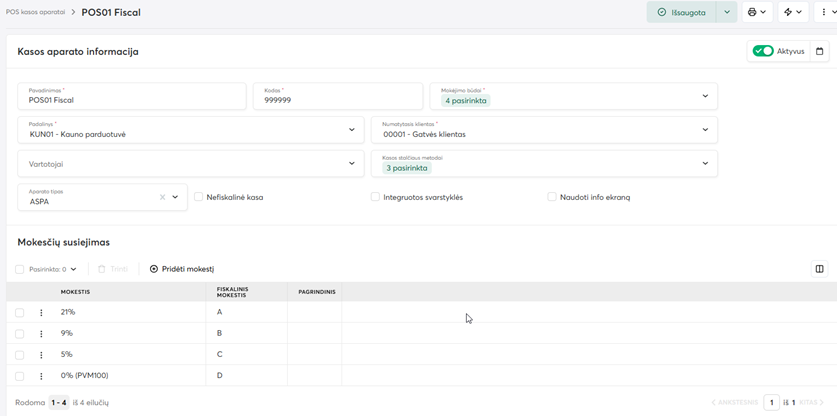Expand the Mokėjimo būdai dropdown
Viewport: 837px width, 416px height.
(704, 96)
